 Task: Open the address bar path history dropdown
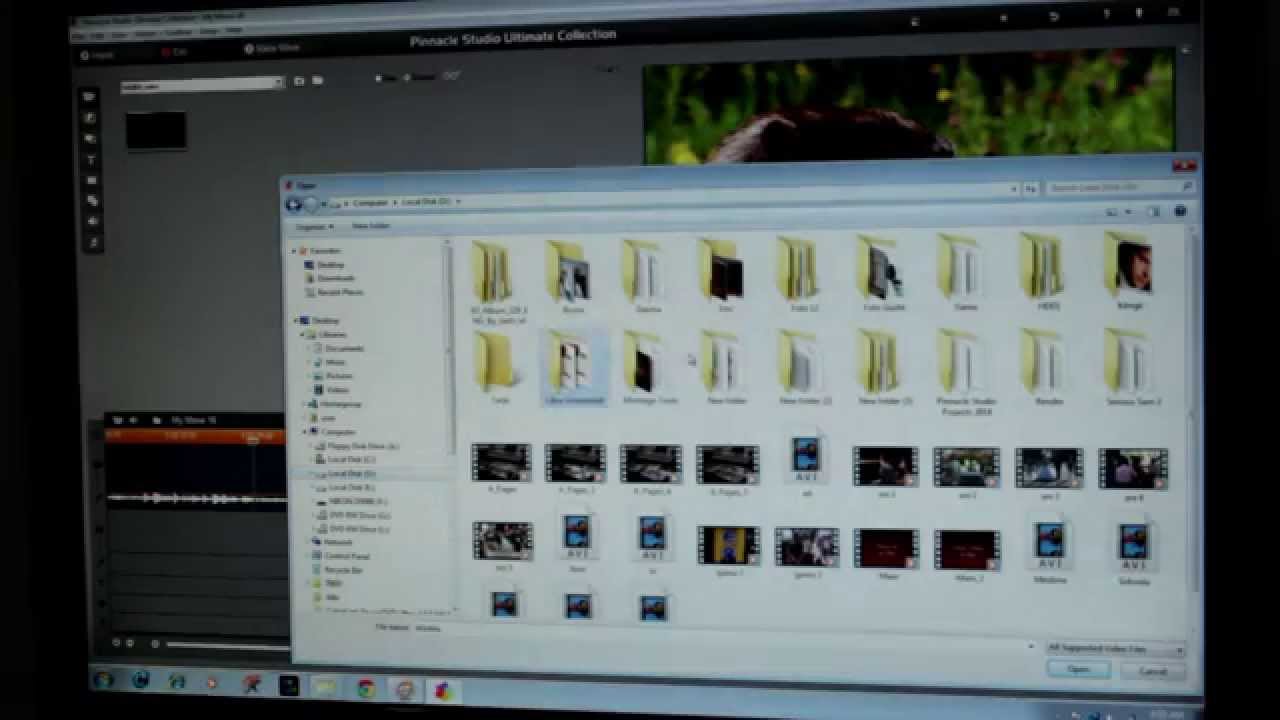click(x=1012, y=188)
